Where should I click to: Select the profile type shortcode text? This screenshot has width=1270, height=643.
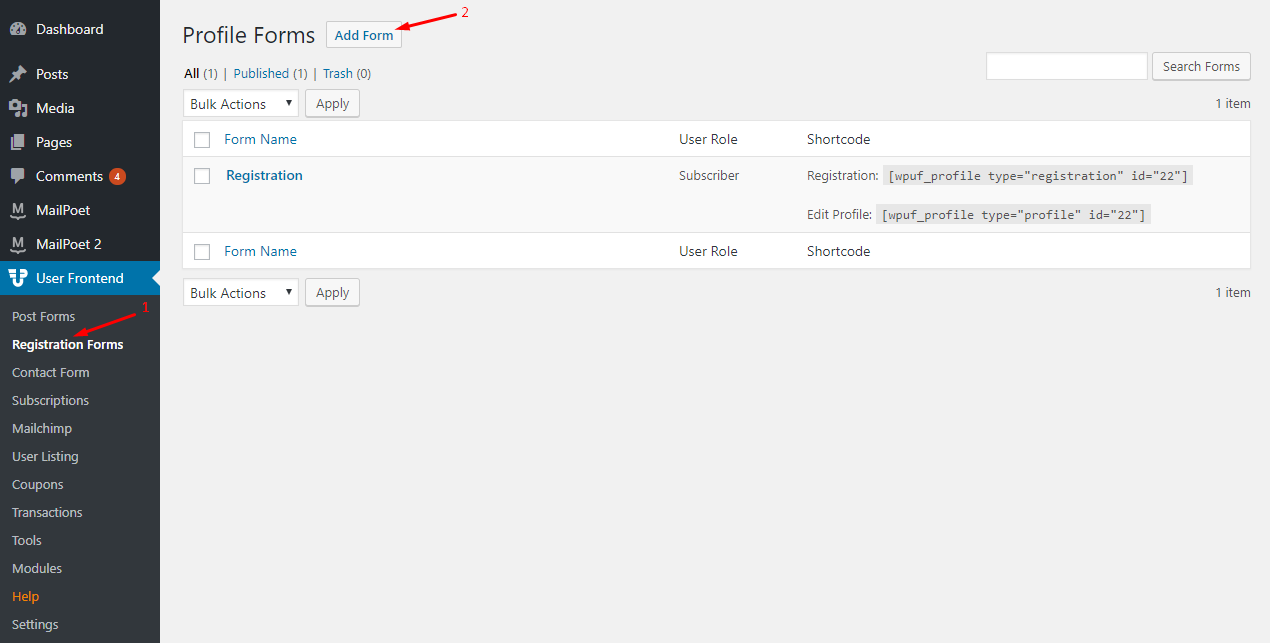point(1013,214)
